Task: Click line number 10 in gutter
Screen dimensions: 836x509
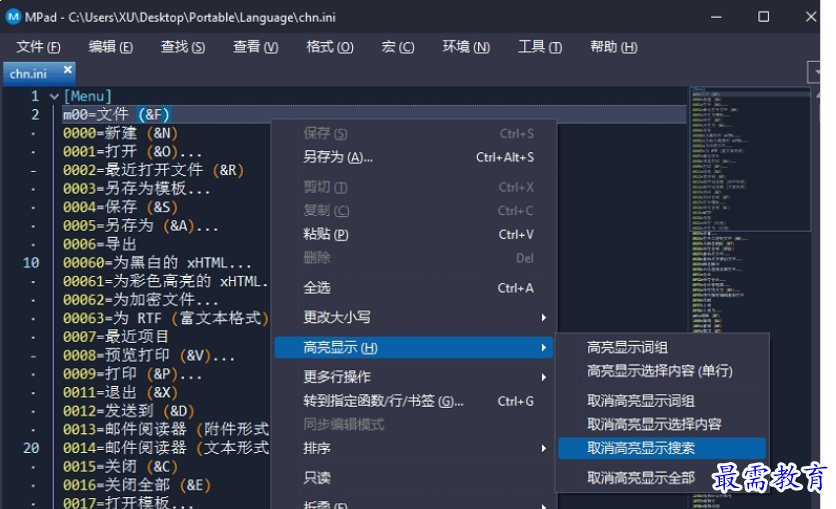Action: coord(31,263)
